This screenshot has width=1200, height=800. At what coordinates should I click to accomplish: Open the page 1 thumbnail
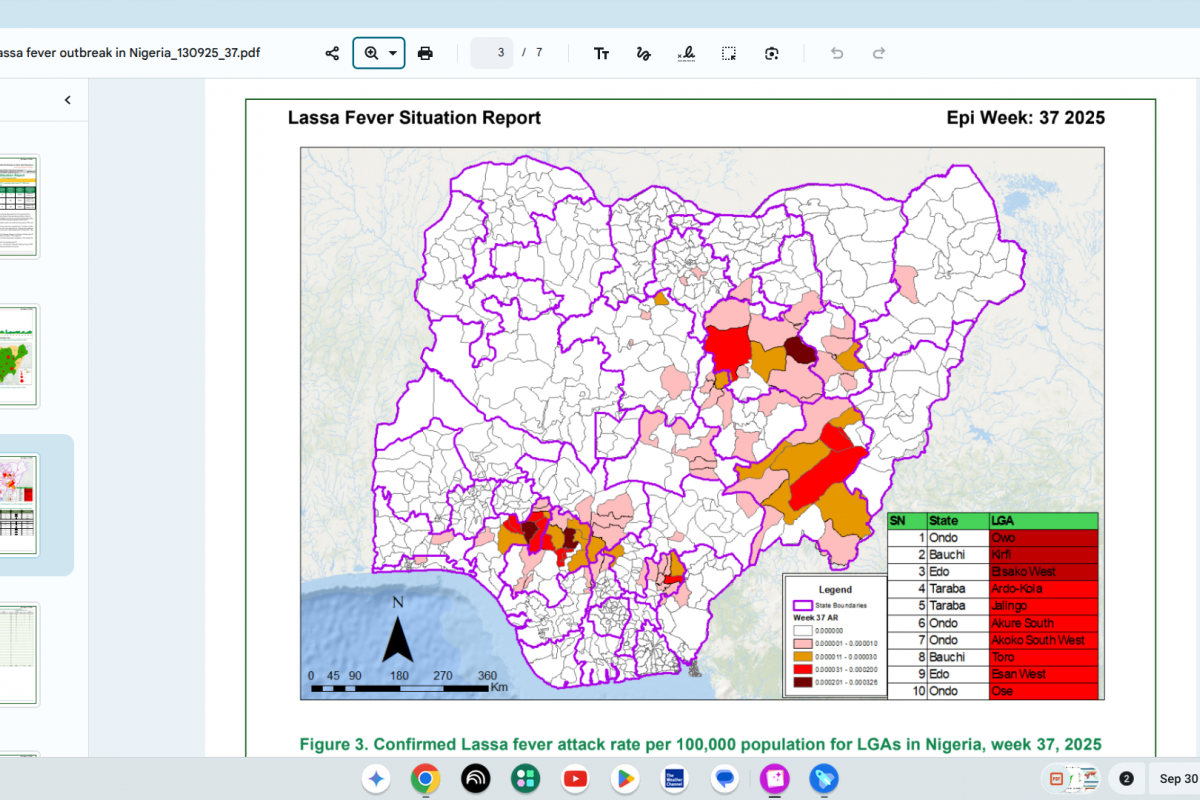(x=20, y=206)
